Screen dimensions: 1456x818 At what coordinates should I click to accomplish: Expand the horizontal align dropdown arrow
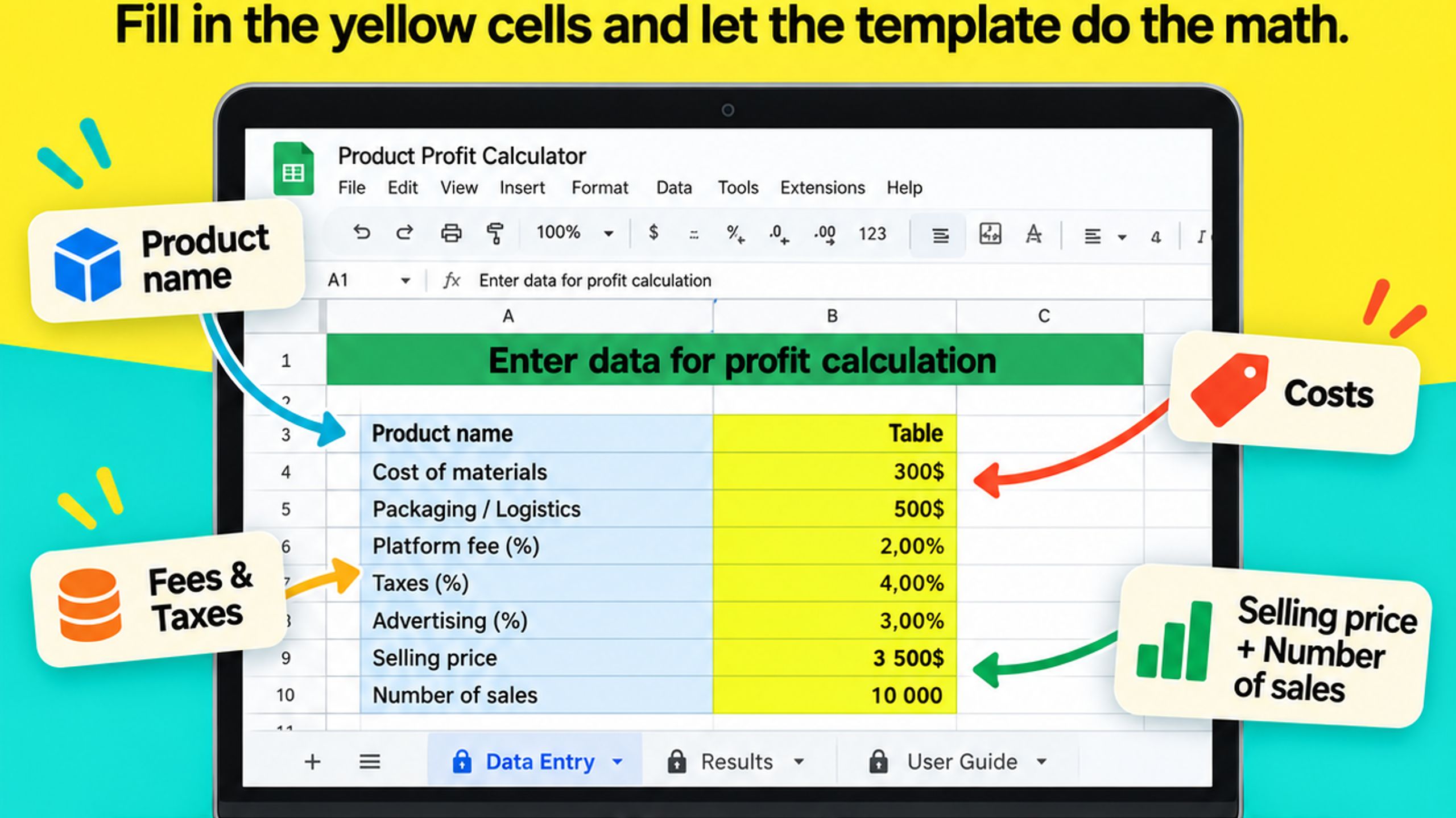click(1122, 237)
